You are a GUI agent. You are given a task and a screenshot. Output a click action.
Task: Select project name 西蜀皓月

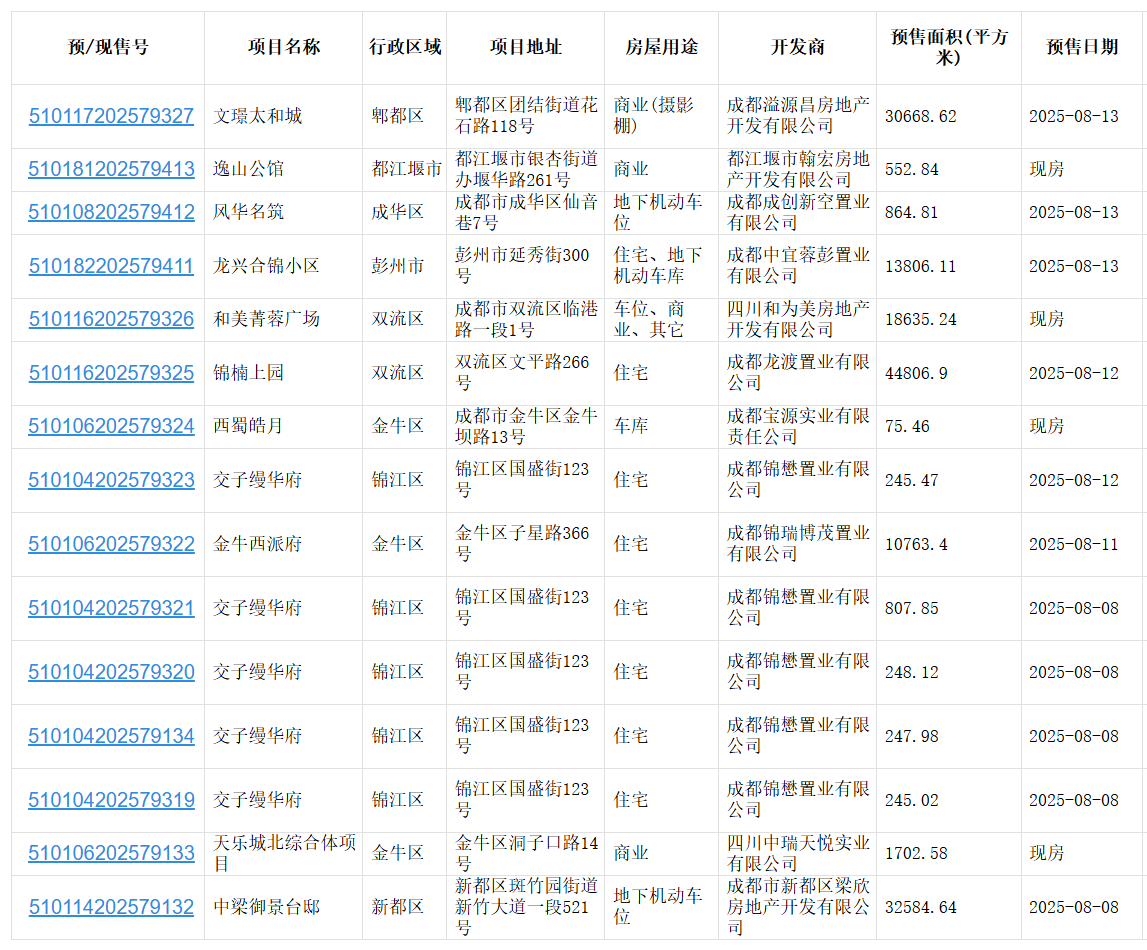click(x=248, y=426)
